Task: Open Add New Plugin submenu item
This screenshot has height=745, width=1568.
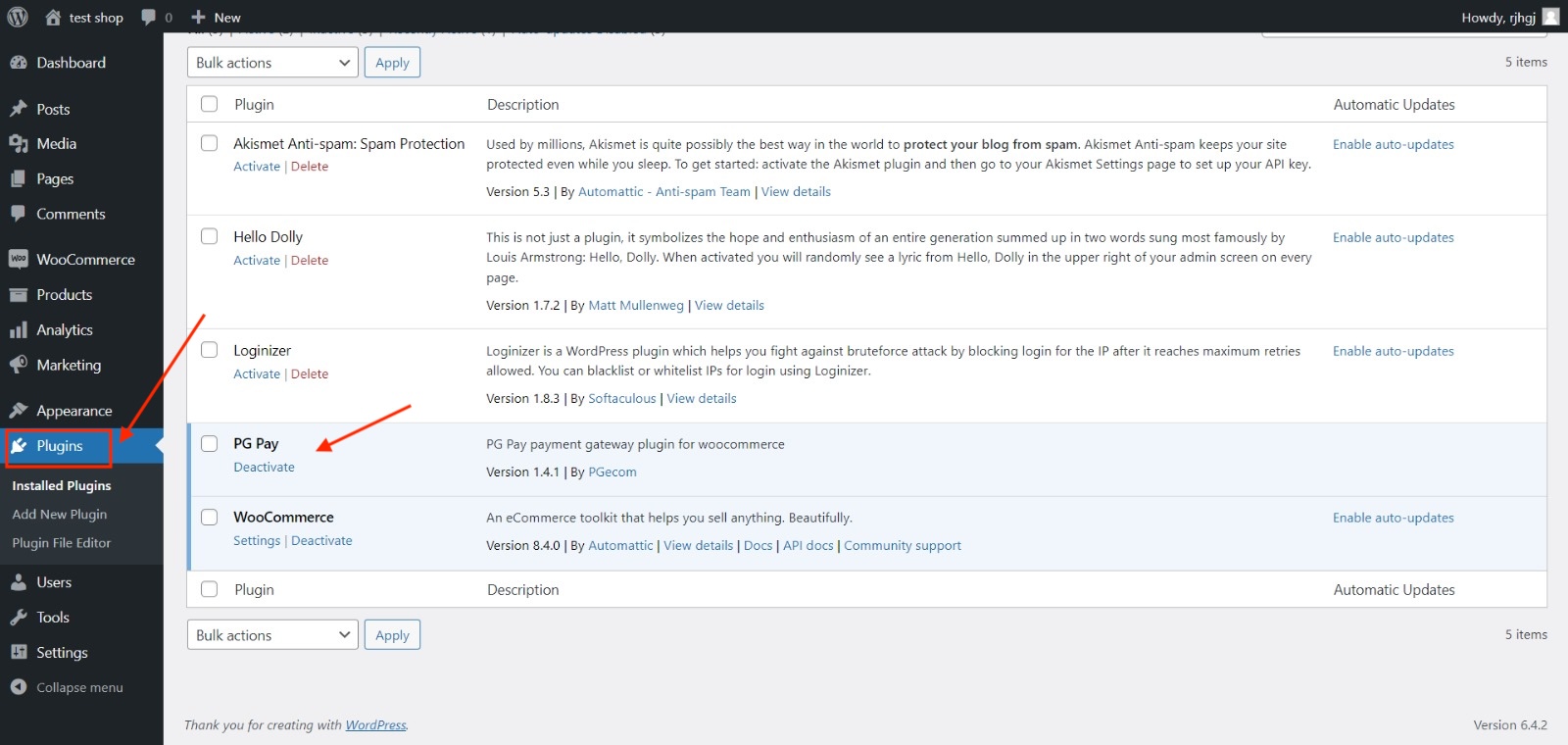Action: click(x=60, y=515)
